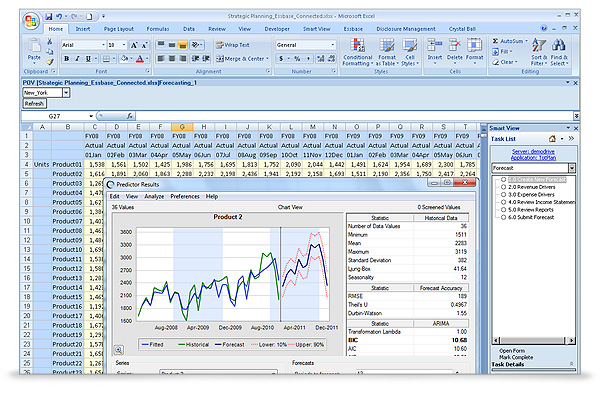Open the Analyze menu in Predictor Results
Image resolution: width=600 pixels, height=400 pixels.
[x=154, y=197]
